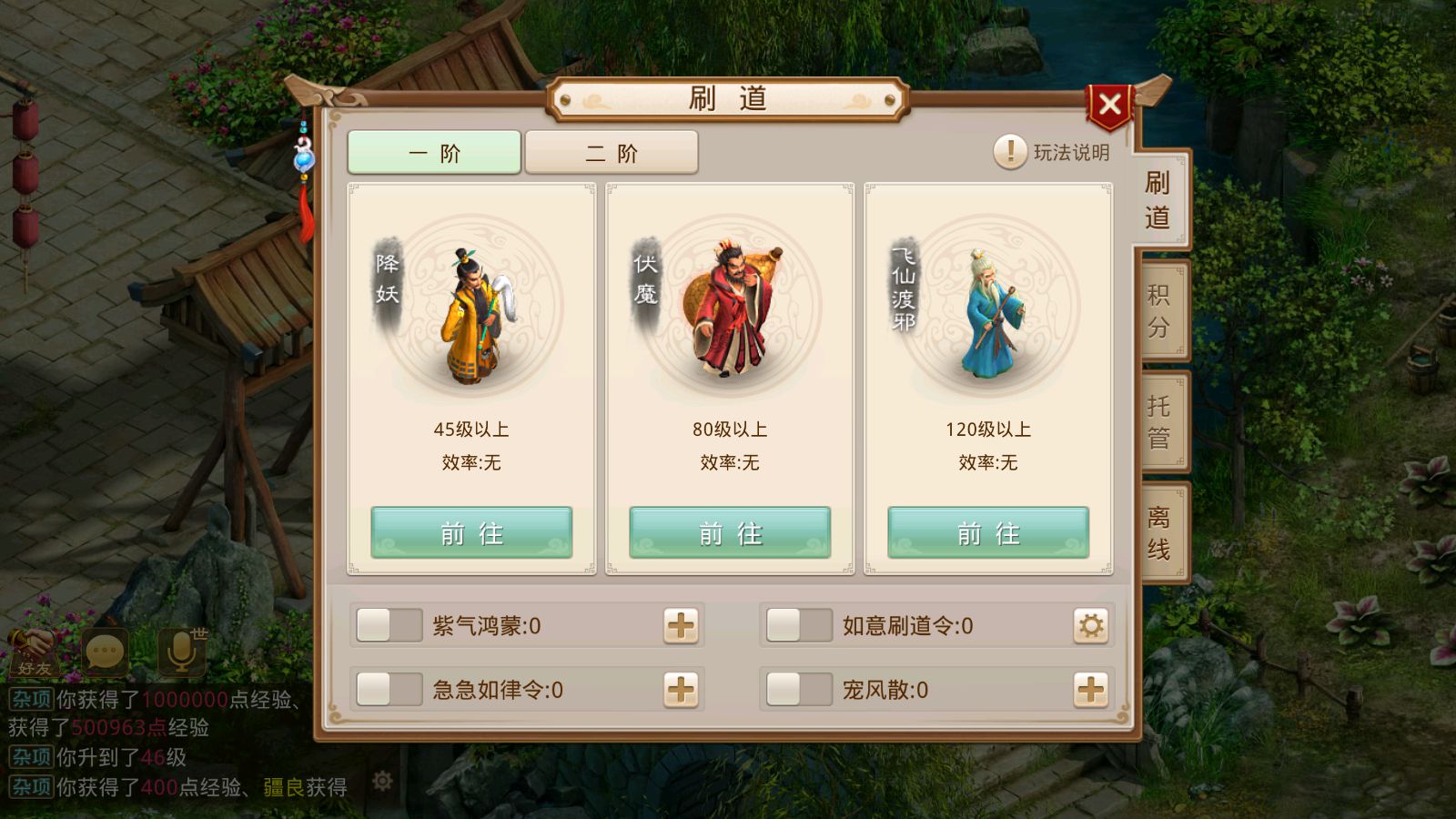The height and width of the screenshot is (819, 1456).
Task: Toggle the 如意刷道令 switch
Action: pyautogui.click(x=799, y=626)
